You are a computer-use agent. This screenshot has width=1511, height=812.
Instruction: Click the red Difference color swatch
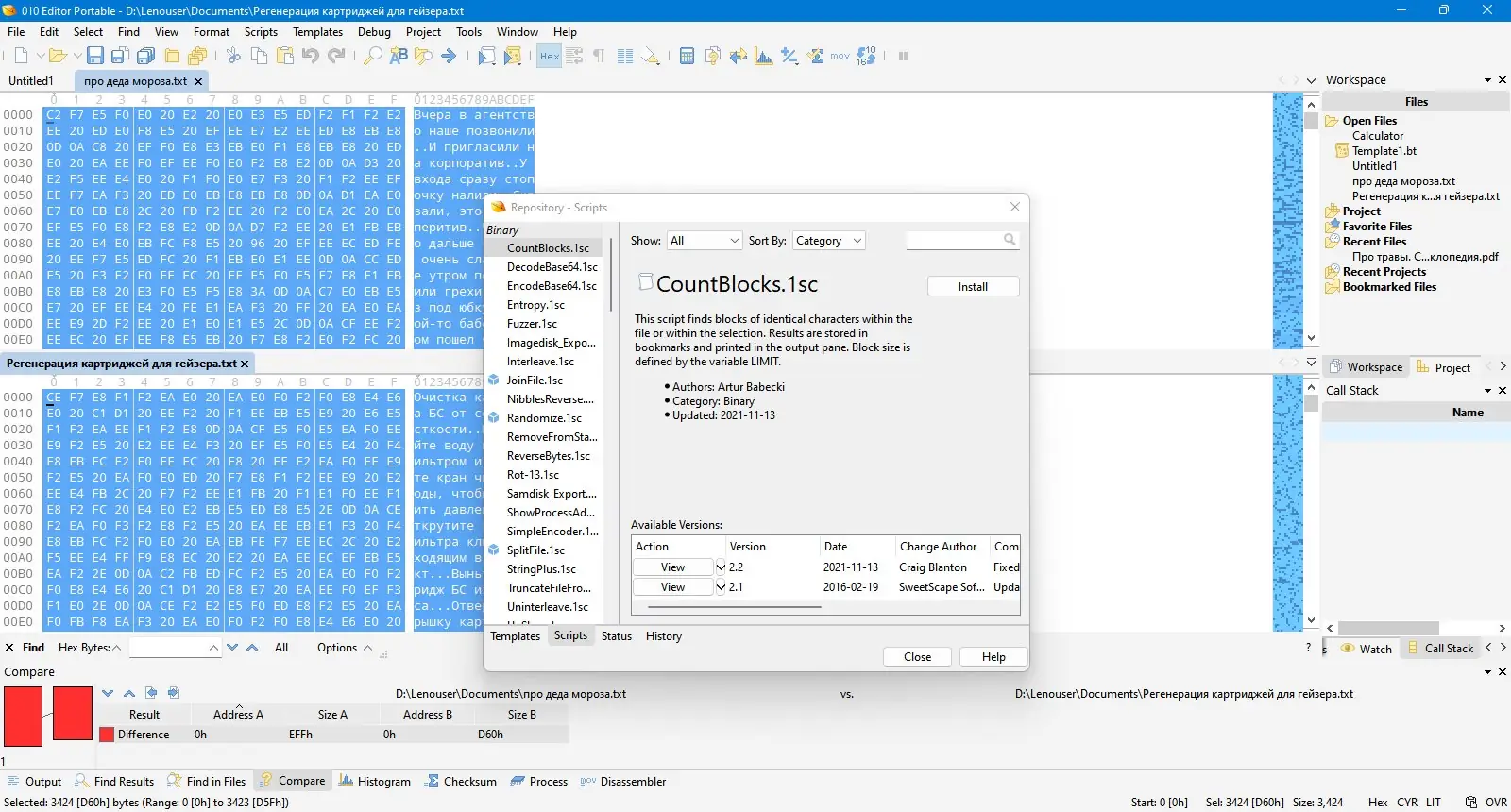tap(108, 735)
